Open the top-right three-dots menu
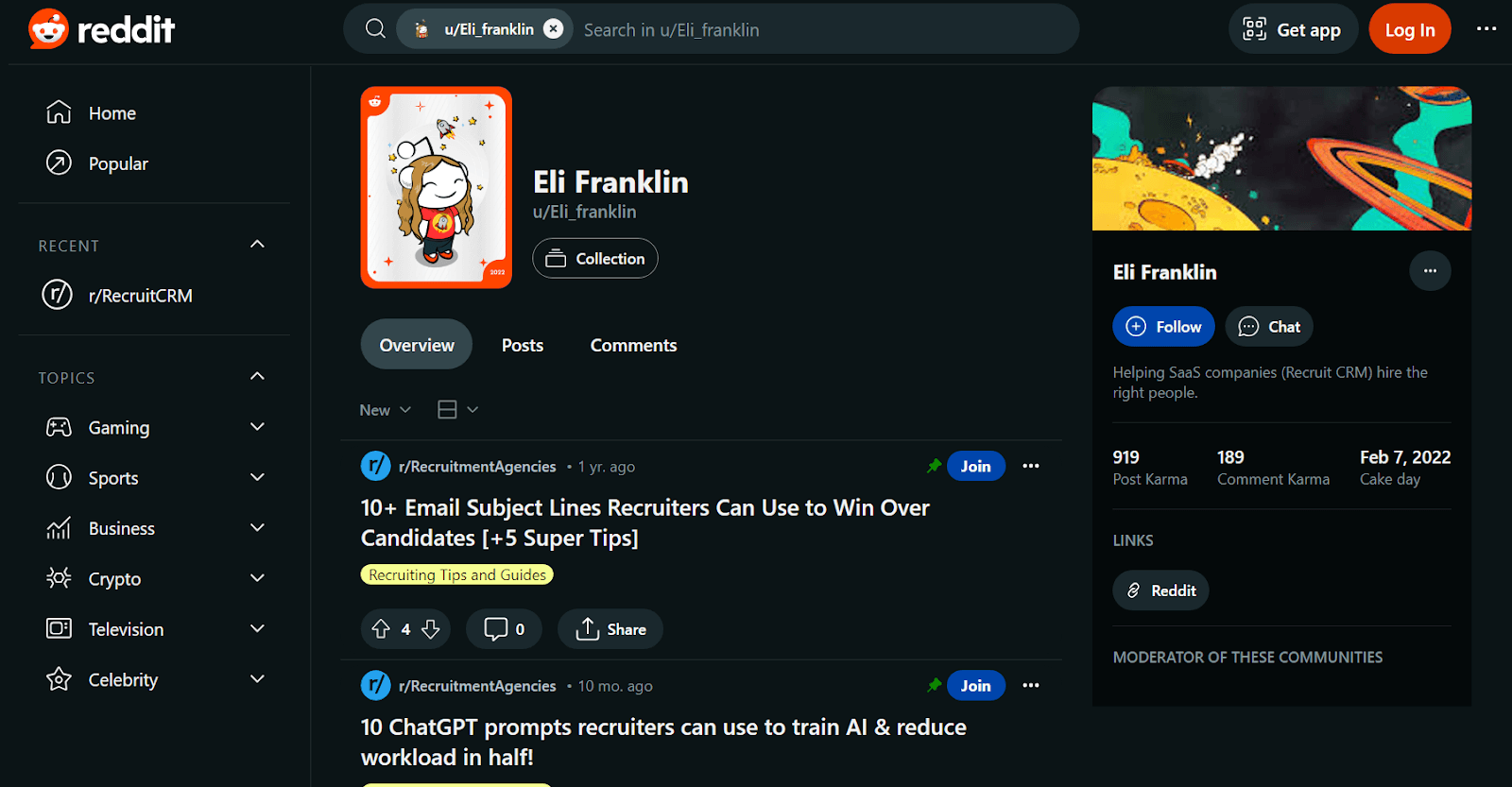This screenshot has width=1512, height=787. (x=1486, y=29)
